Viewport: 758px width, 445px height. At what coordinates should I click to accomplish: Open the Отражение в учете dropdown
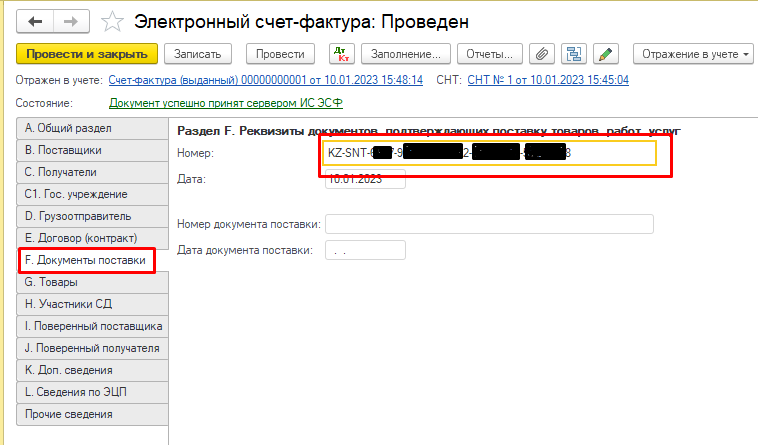(695, 53)
